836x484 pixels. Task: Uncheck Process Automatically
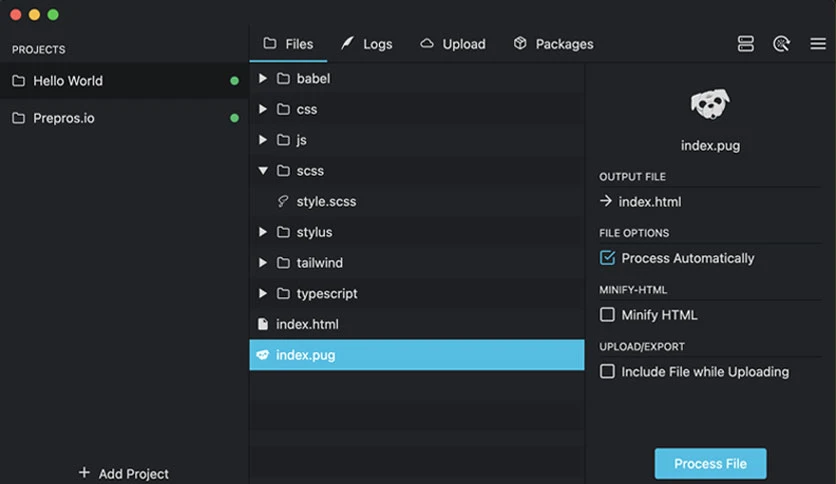click(x=607, y=258)
